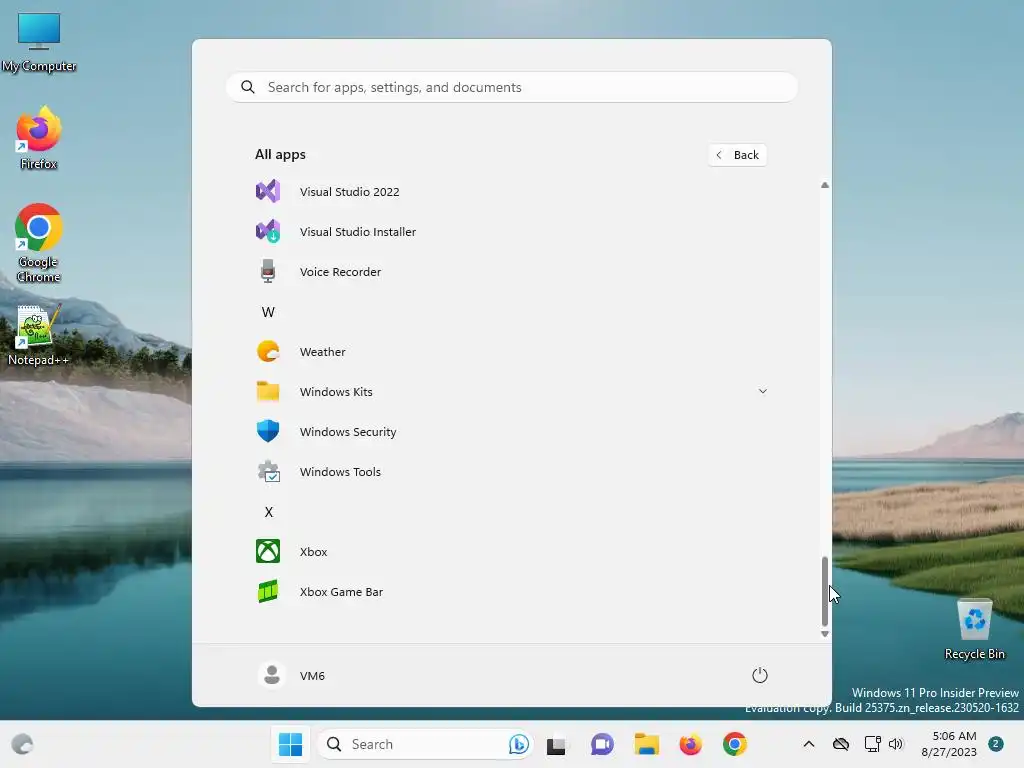The image size is (1024, 768).
Task: Launch Google Chrome from the taskbar
Action: click(735, 744)
